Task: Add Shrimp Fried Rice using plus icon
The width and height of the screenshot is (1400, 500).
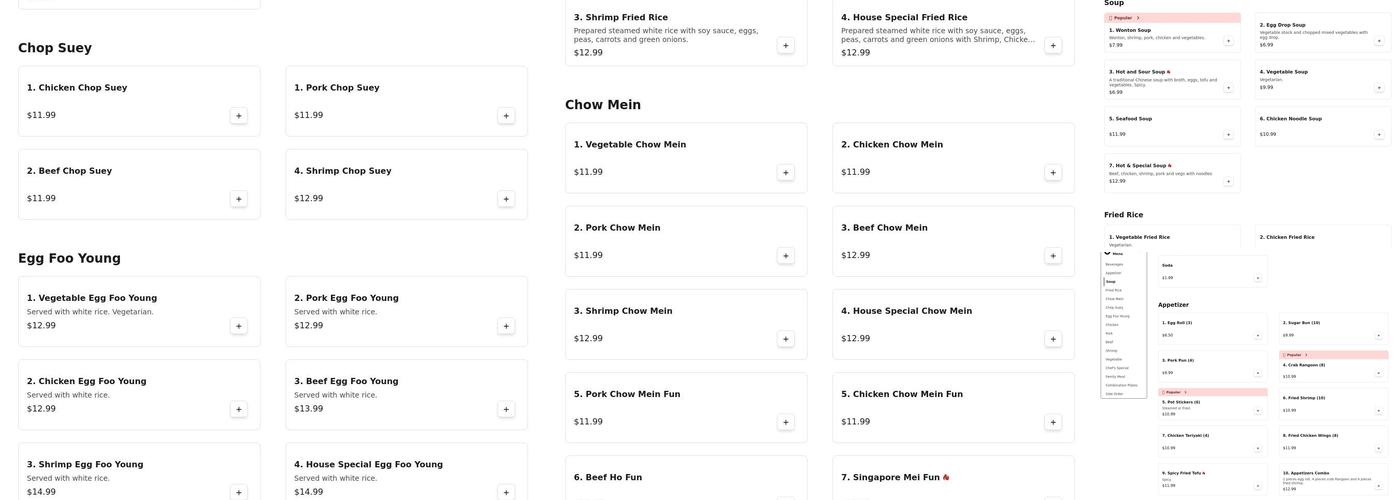Action: click(785, 45)
